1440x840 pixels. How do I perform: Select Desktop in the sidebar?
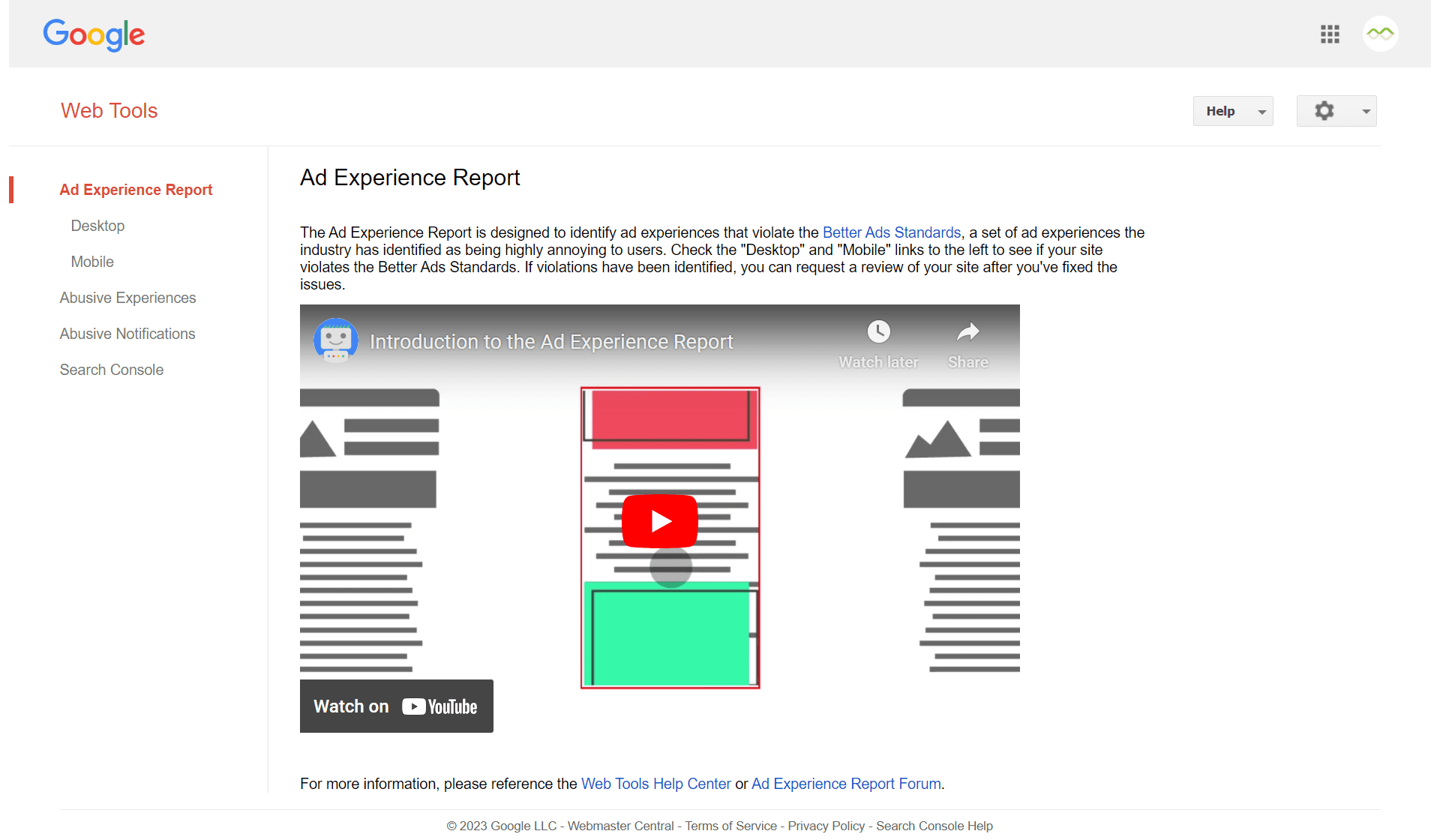pos(97,226)
